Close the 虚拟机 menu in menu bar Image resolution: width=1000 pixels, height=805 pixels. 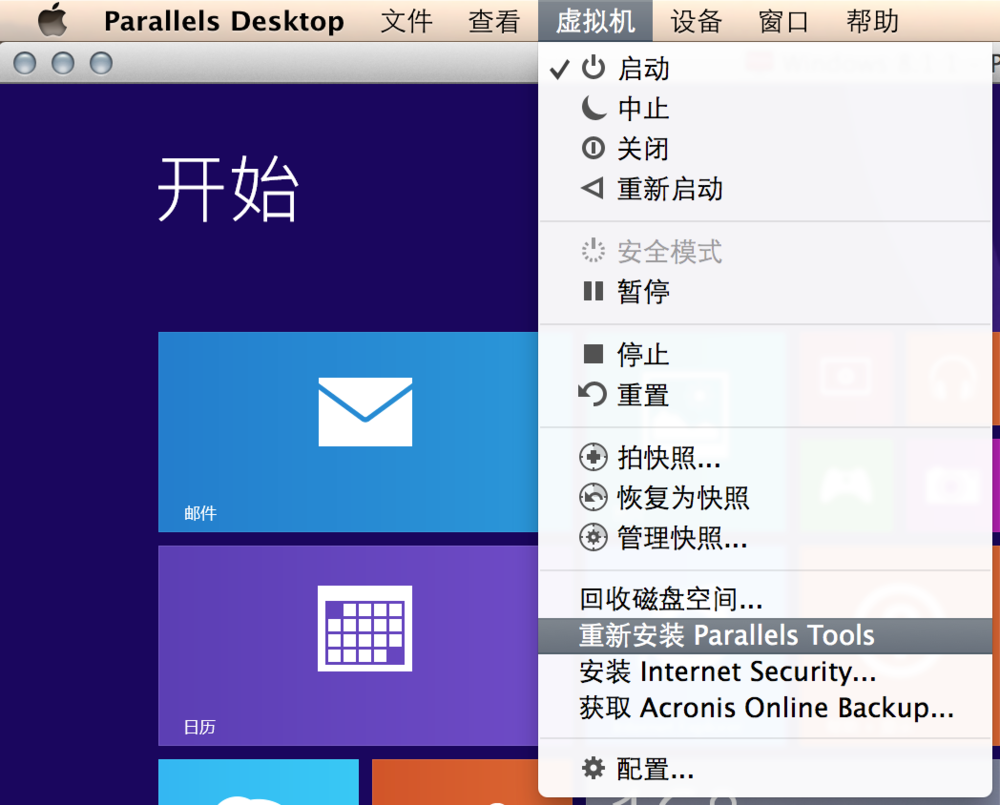pyautogui.click(x=595, y=20)
